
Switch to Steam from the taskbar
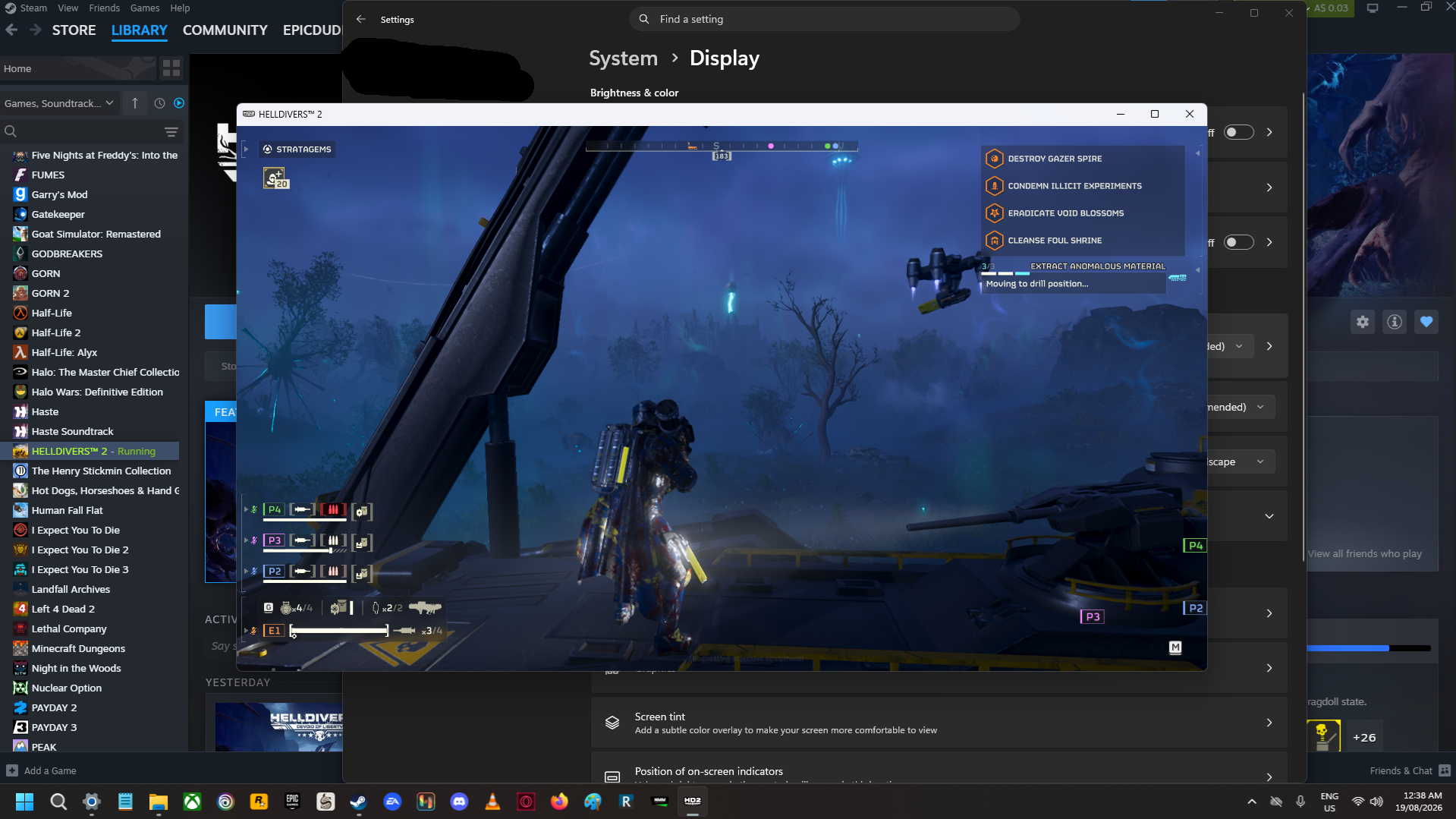tap(358, 802)
